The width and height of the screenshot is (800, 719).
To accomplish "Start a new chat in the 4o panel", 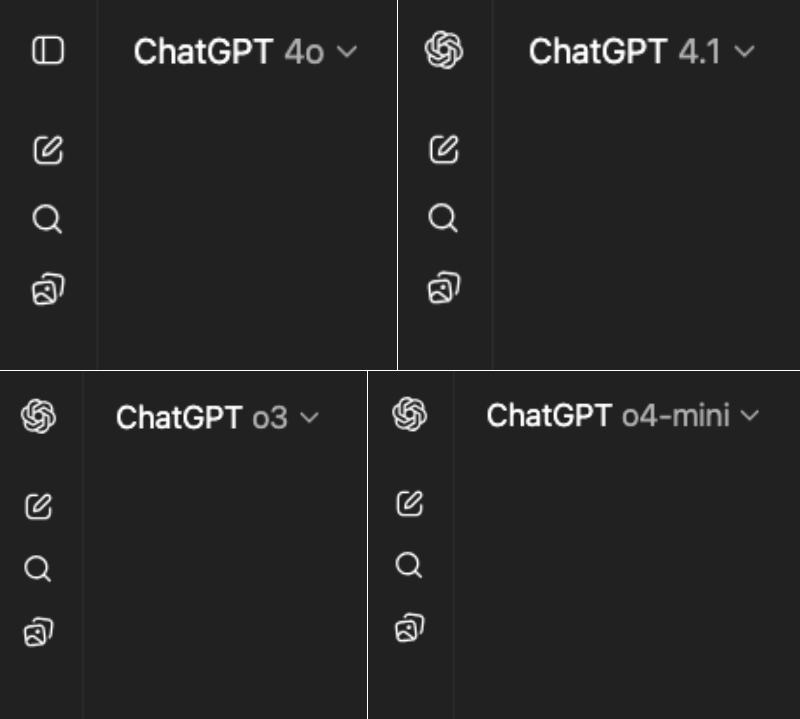I will (48, 150).
